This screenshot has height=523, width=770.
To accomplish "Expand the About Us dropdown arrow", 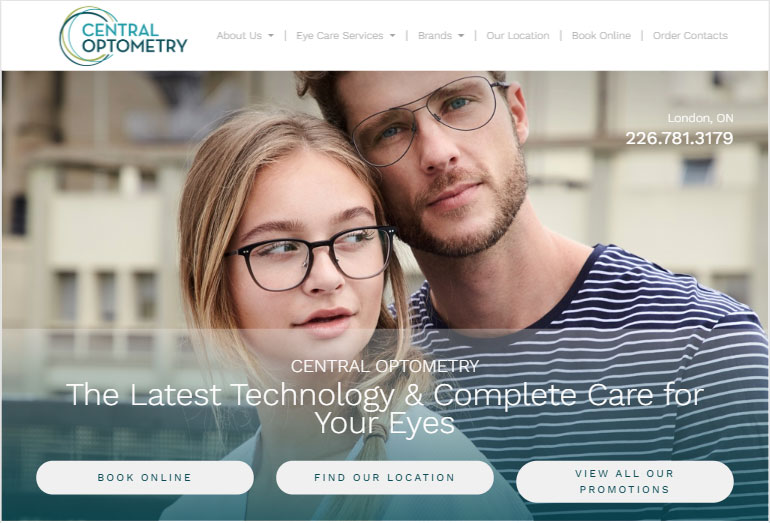I will point(271,36).
